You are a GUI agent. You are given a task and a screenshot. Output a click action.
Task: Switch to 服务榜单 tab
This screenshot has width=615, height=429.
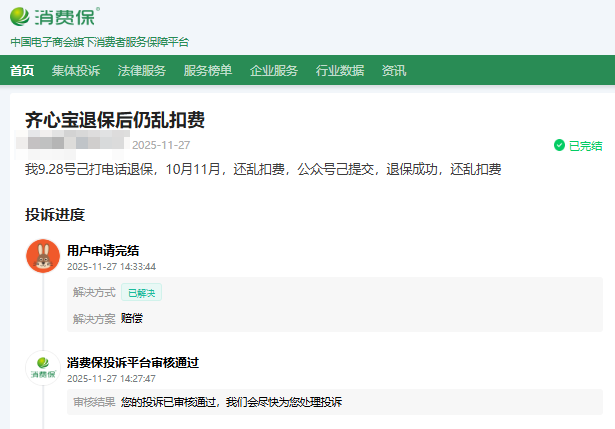click(x=208, y=70)
